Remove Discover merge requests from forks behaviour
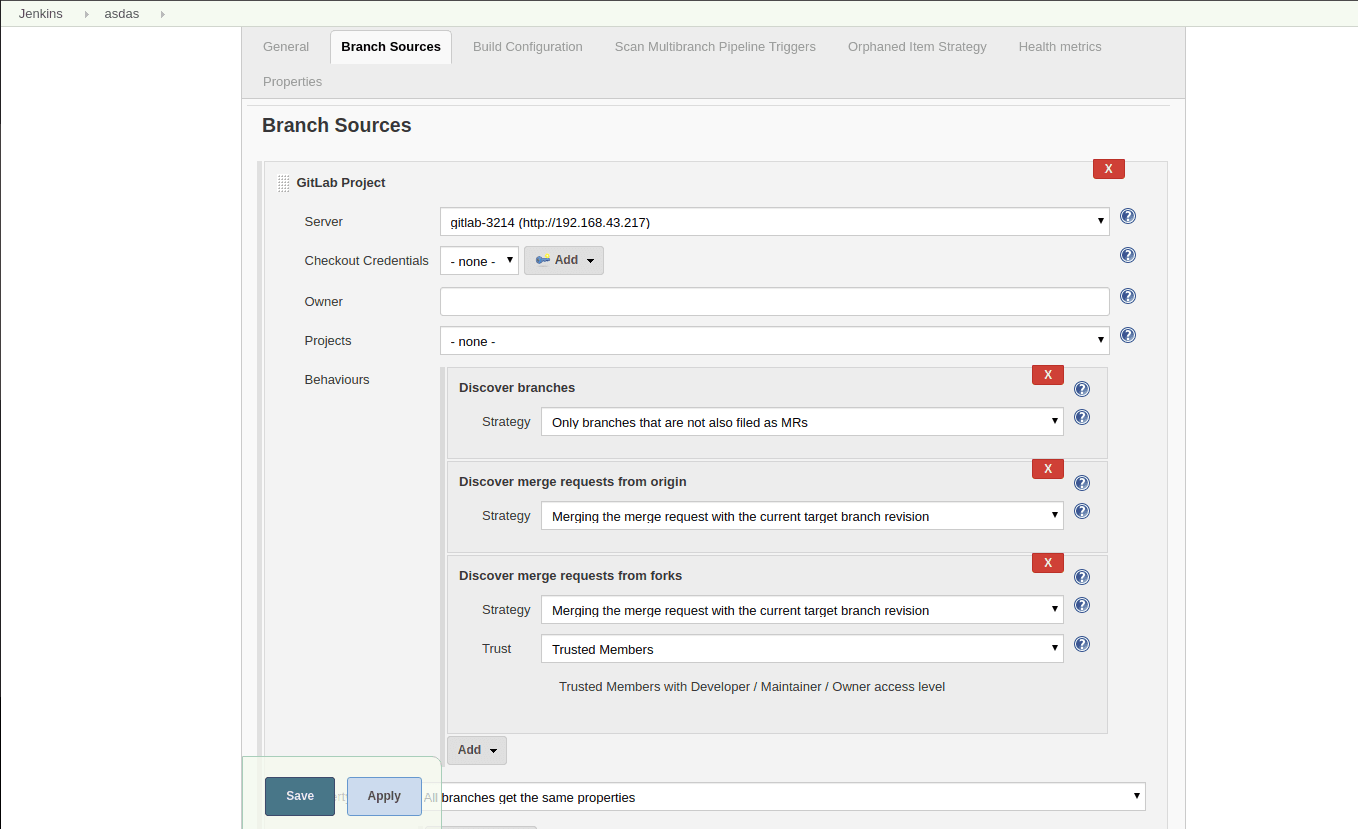Viewport: 1358px width, 829px height. (x=1047, y=562)
